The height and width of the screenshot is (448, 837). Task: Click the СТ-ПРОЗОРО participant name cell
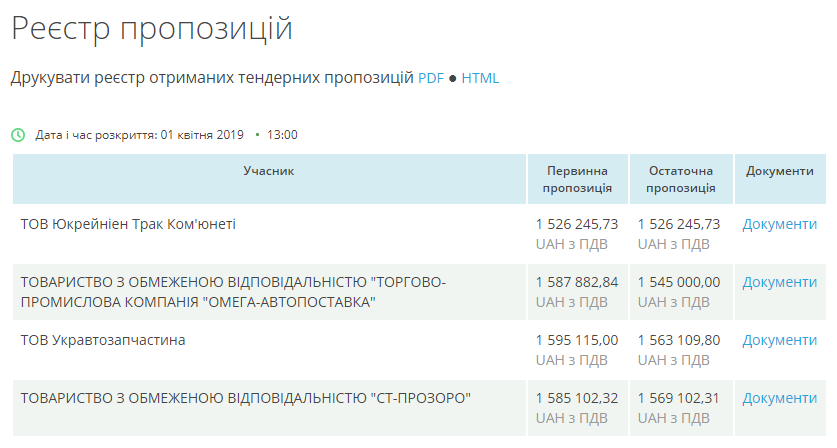(x=245, y=399)
